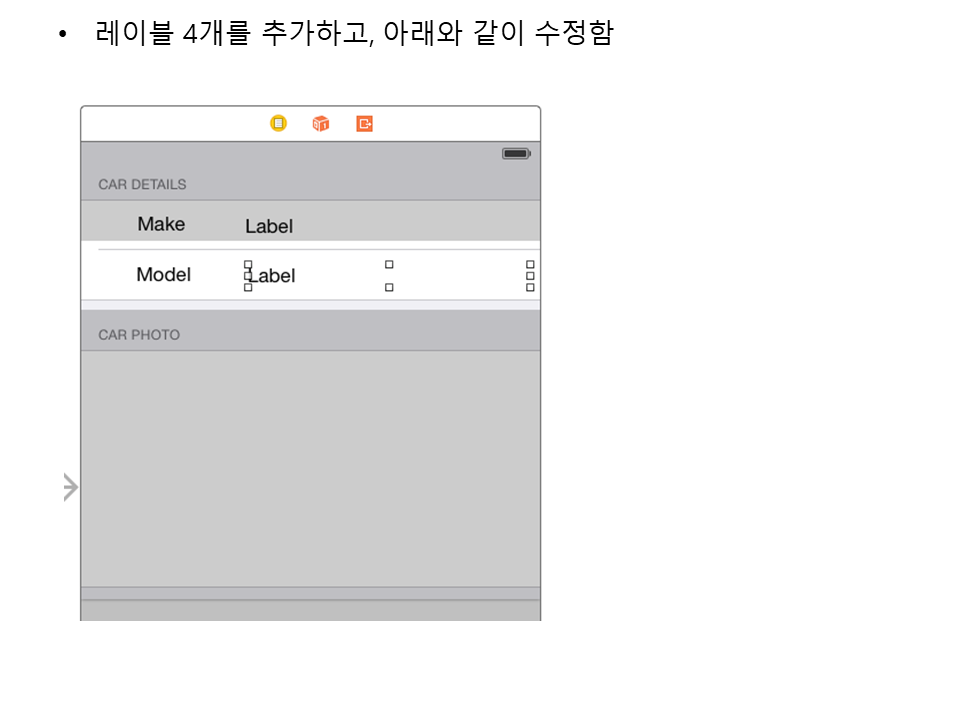Screen dimensions: 960x720
Task: Click bottom-right resize handle of selected Label
Action: click(x=530, y=288)
